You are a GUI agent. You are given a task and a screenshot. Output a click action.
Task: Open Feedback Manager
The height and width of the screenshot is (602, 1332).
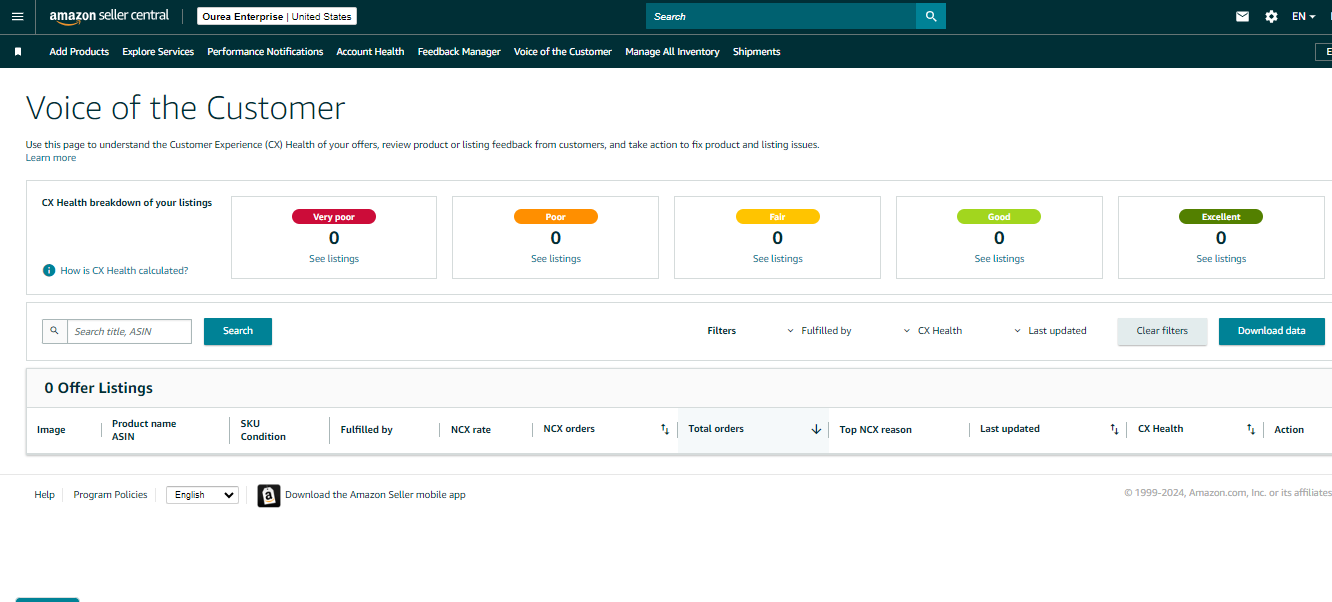pyautogui.click(x=459, y=52)
